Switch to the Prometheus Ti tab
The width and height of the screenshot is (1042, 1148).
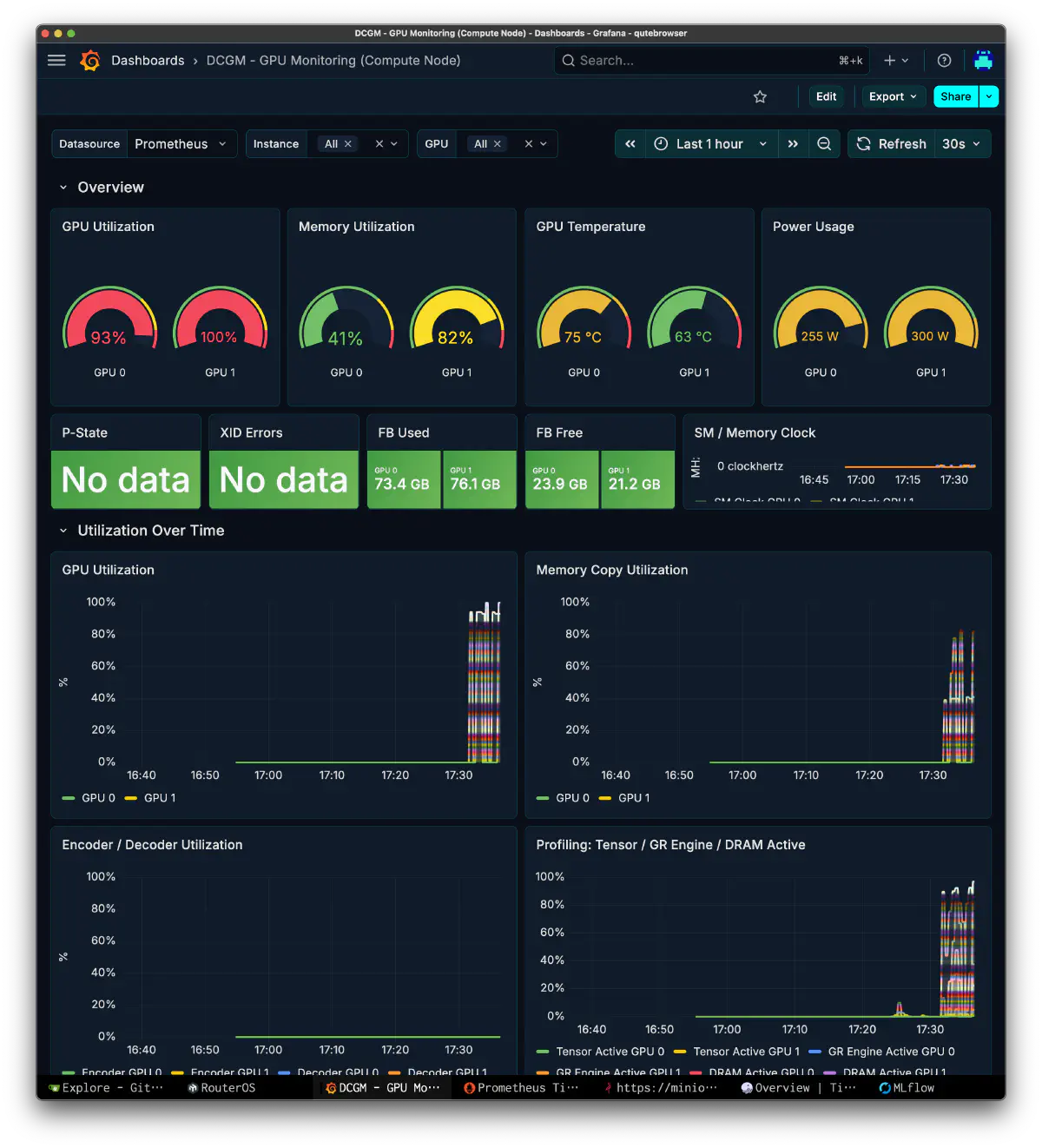pos(521,1088)
